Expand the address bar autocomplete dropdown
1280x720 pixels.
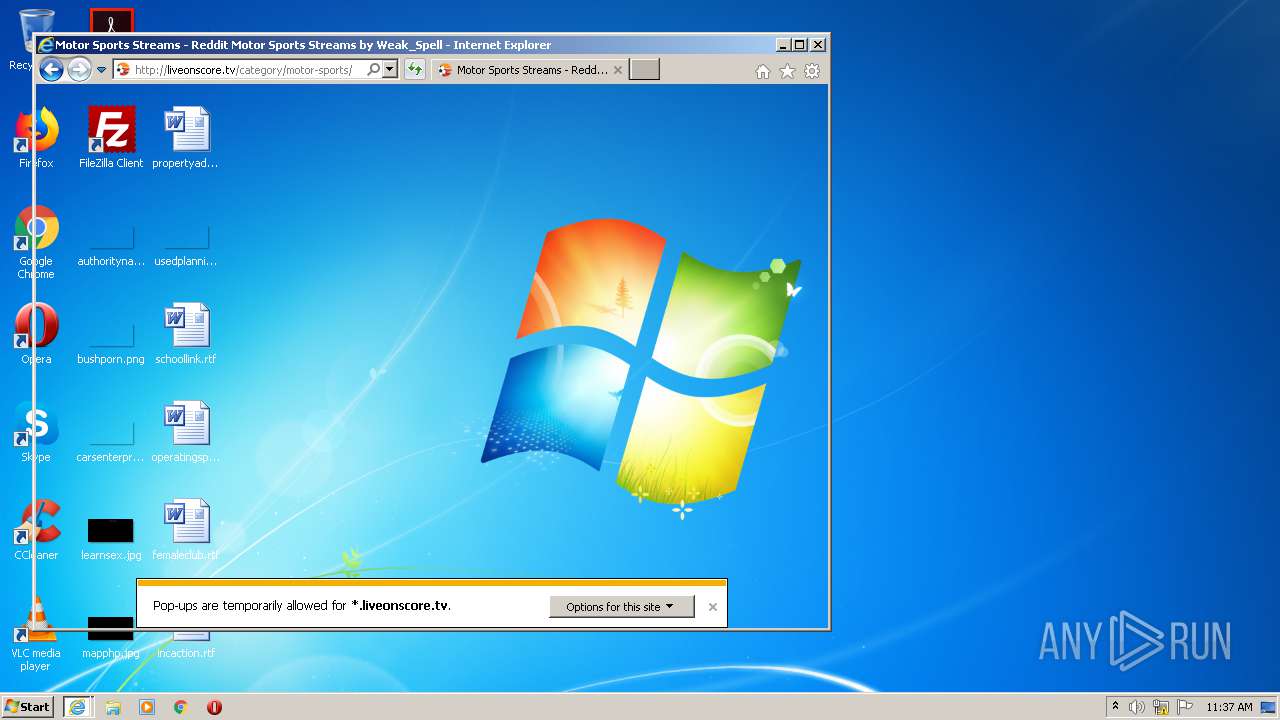pyautogui.click(x=390, y=70)
